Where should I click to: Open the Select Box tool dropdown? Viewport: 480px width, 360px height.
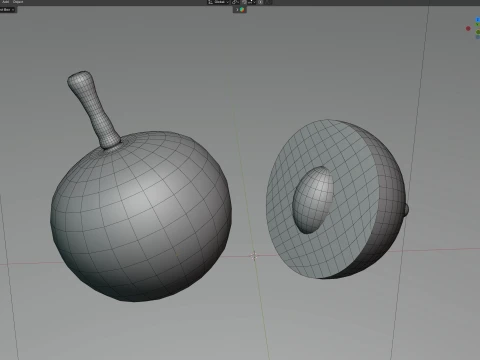click(x=7, y=10)
